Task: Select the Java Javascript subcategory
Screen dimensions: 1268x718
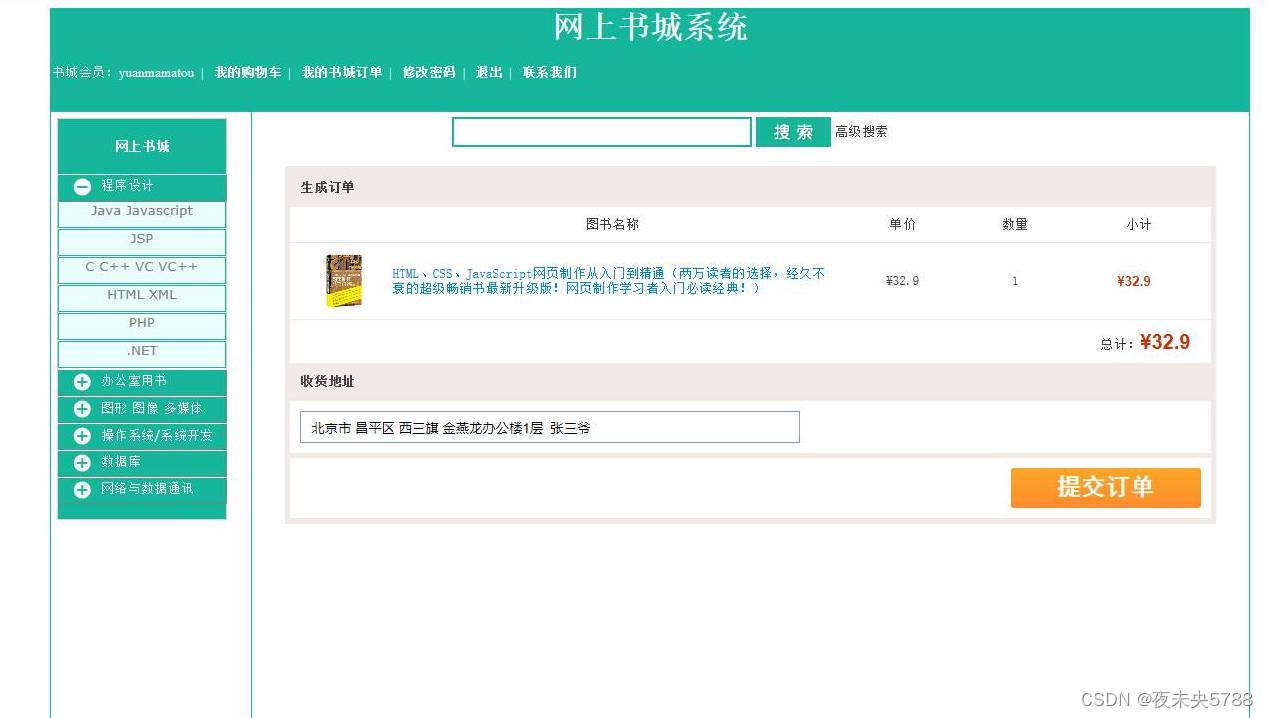Action: tap(142, 212)
